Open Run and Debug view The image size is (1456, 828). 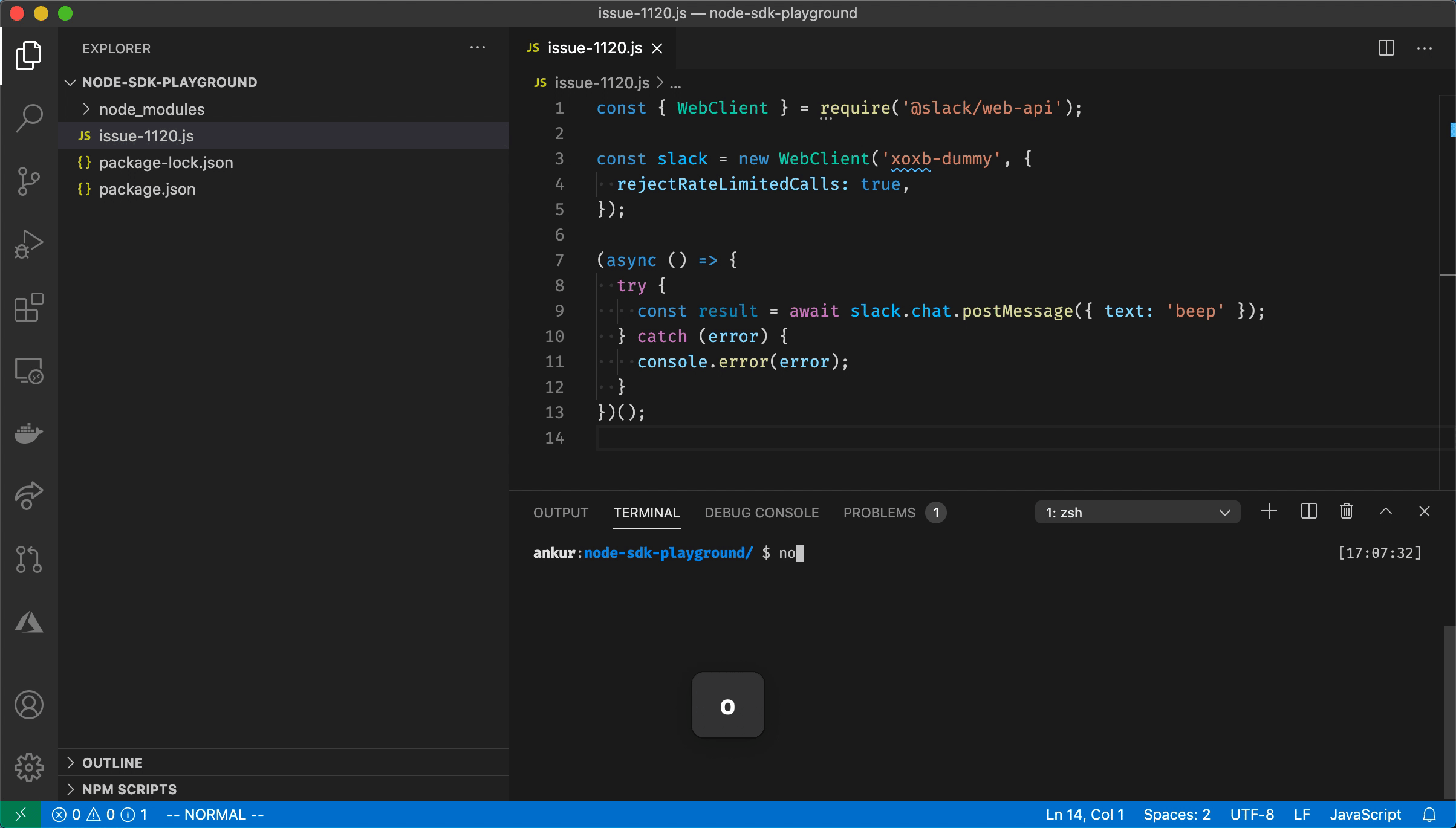coord(28,244)
